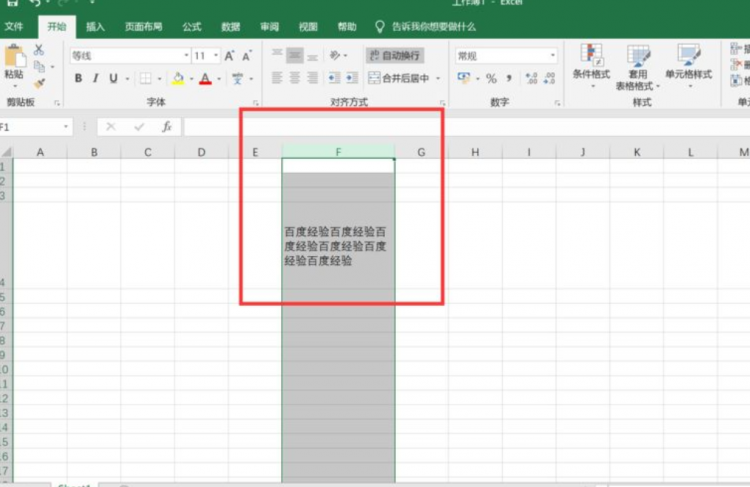Image resolution: width=750 pixels, height=487 pixels.
Task: Open alignment settings dialog launcher
Action: (x=442, y=102)
